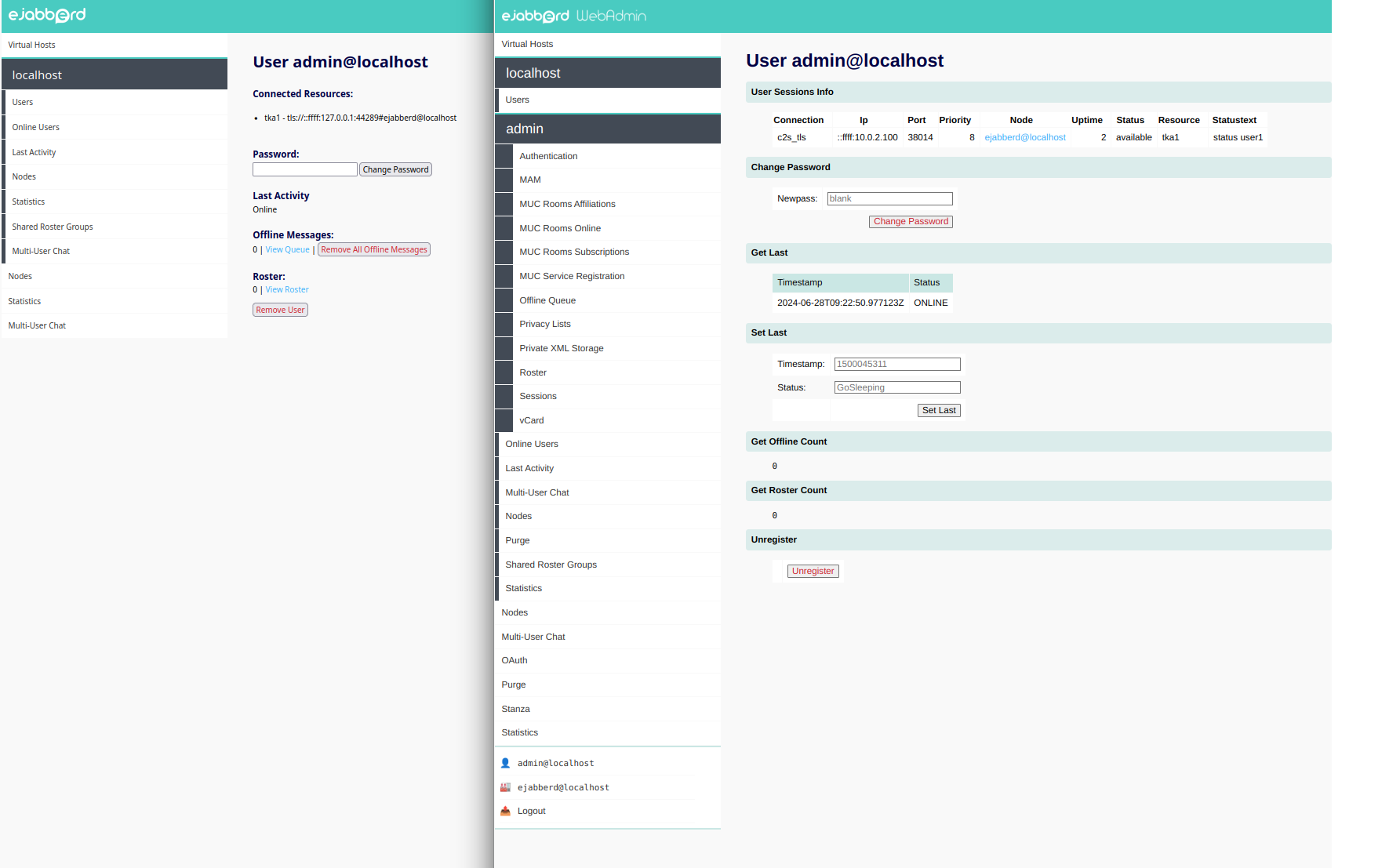Open the View Queue link
Screen dimensions: 1400x868
coord(287,249)
